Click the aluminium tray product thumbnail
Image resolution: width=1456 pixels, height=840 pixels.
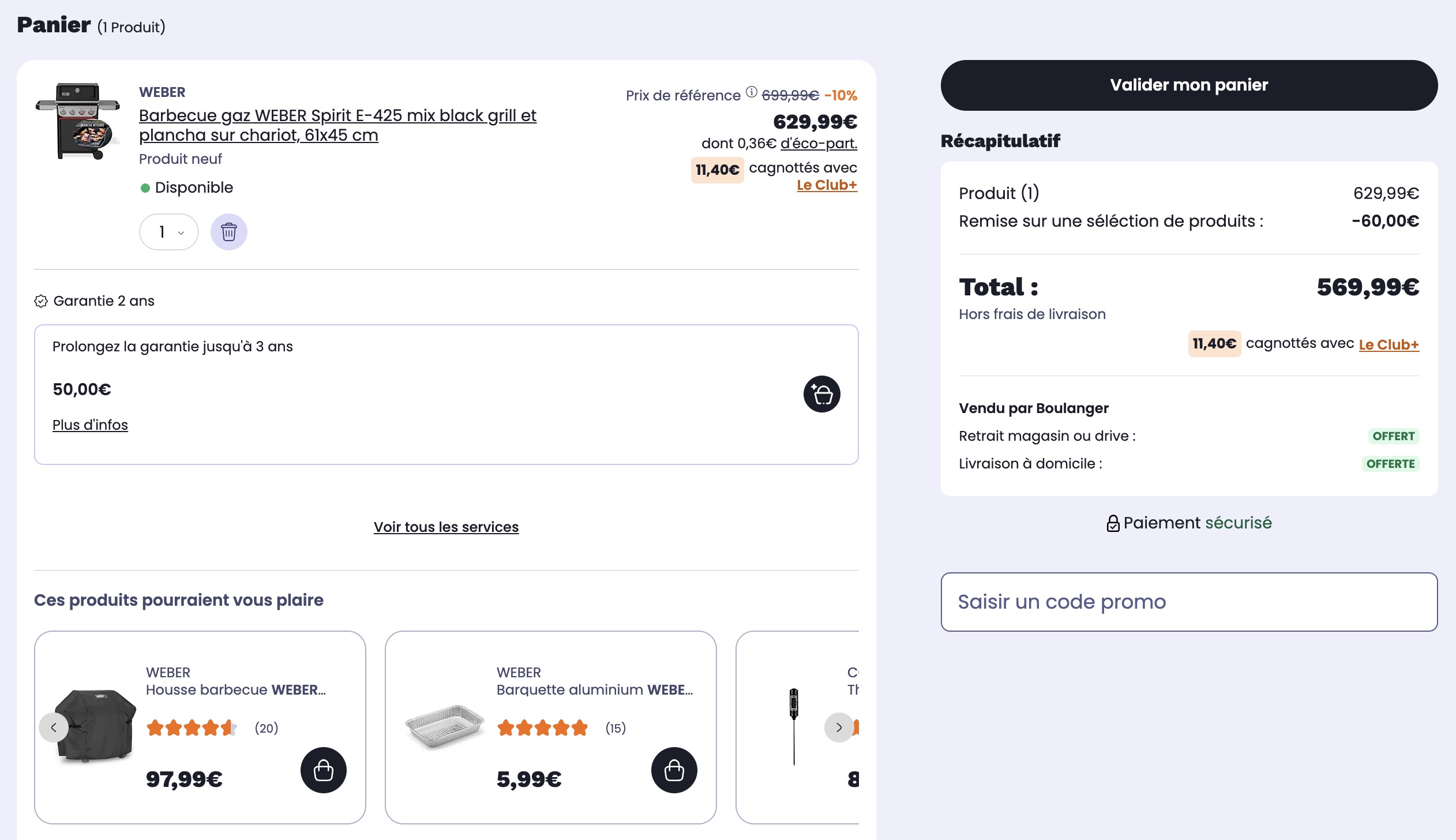coord(445,726)
